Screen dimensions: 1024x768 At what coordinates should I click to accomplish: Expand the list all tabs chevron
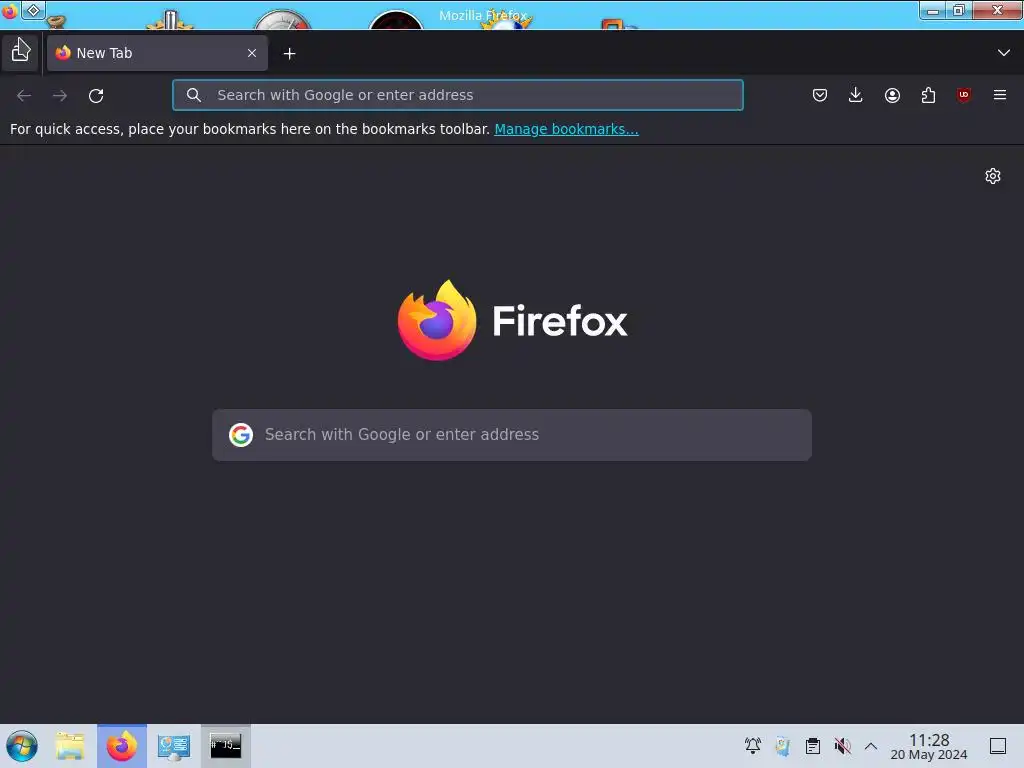point(1004,53)
